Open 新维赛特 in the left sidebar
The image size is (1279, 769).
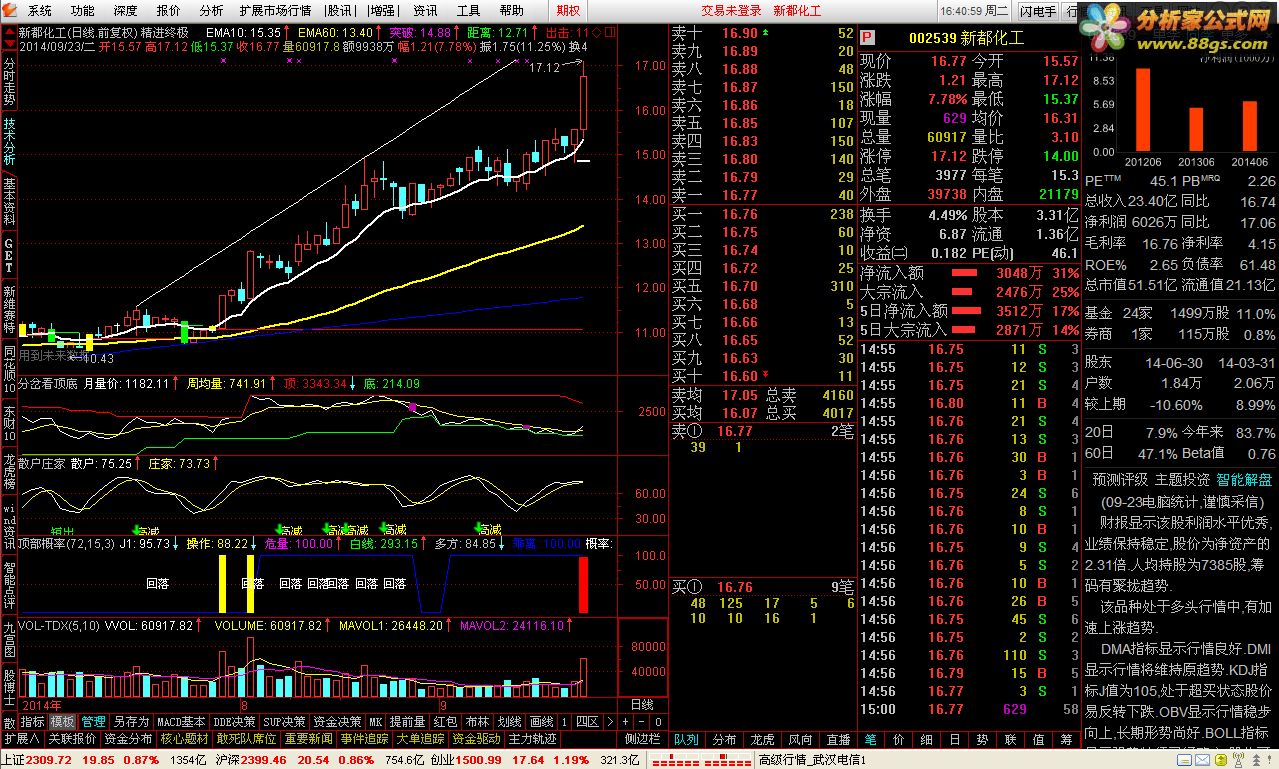[9, 310]
